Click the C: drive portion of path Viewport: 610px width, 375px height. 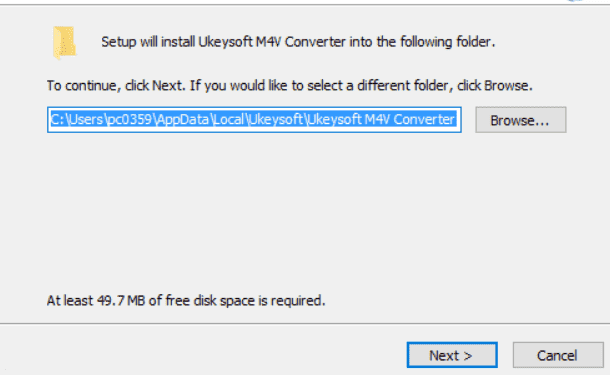point(58,119)
